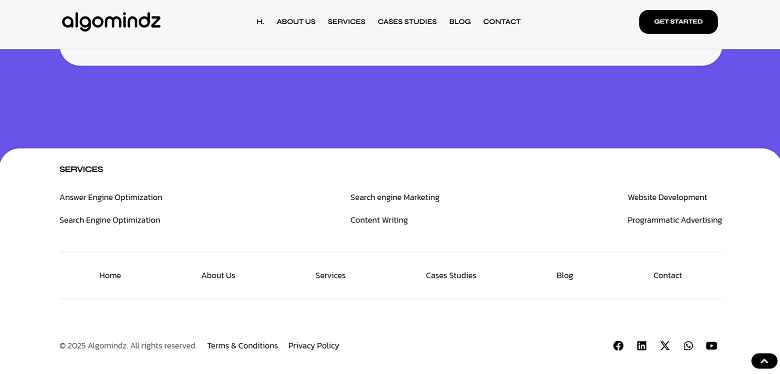Open Answer Engine Optimization link
This screenshot has width=780, height=374.
click(111, 197)
